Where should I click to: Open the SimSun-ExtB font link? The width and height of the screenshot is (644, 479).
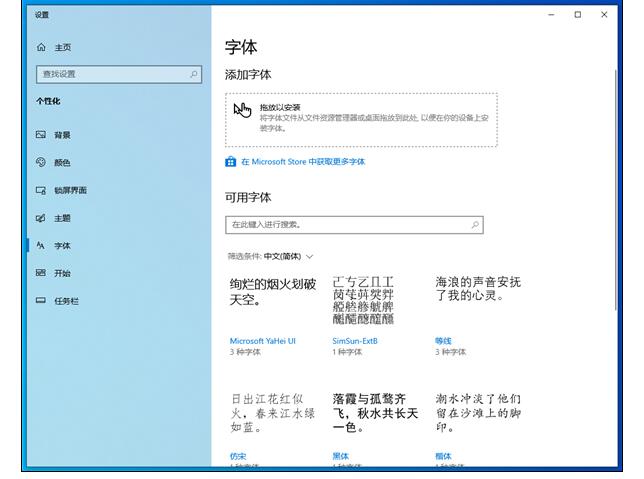[x=355, y=341]
